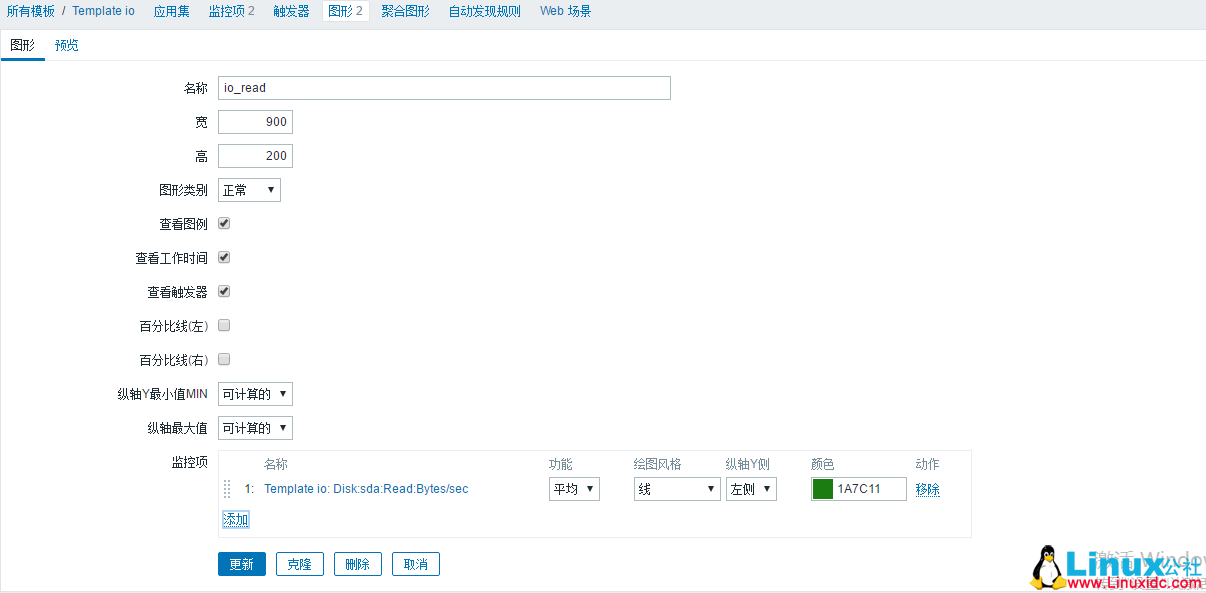Uncheck the 查看图例 checkbox
Viewport: 1206px width, 593px height.
coord(224,223)
